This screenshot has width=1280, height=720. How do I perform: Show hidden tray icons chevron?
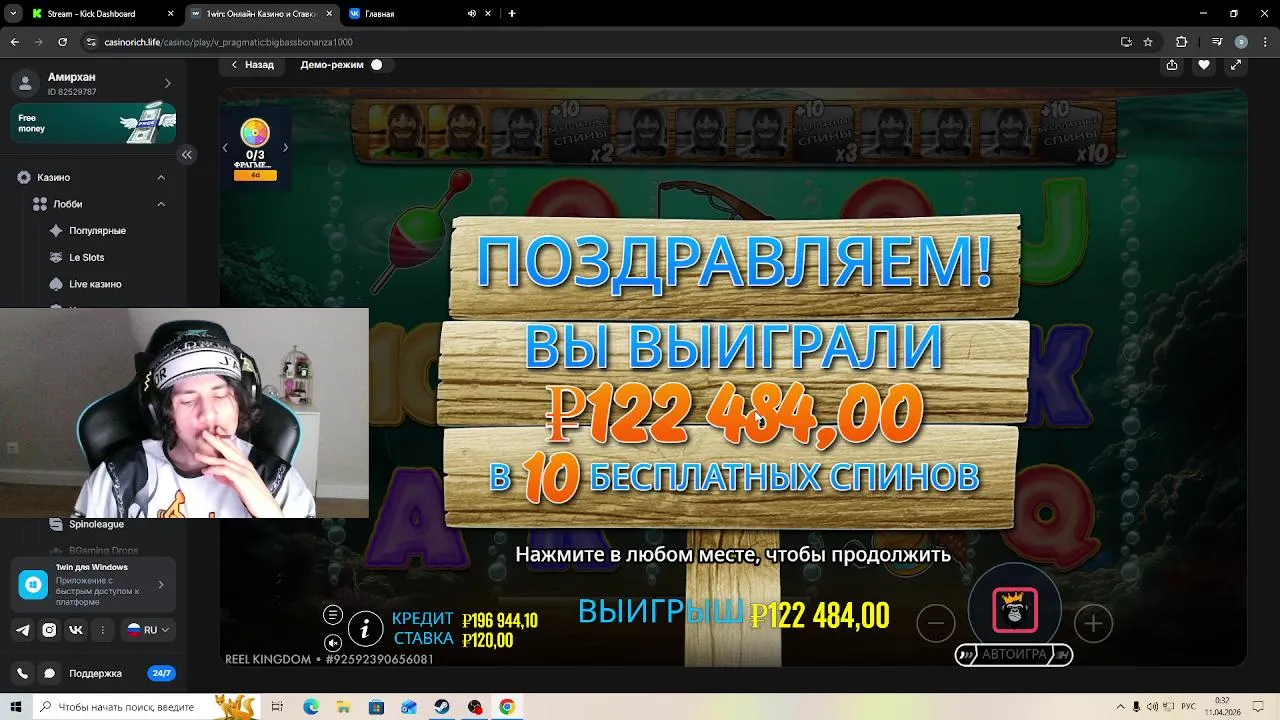(1121, 707)
